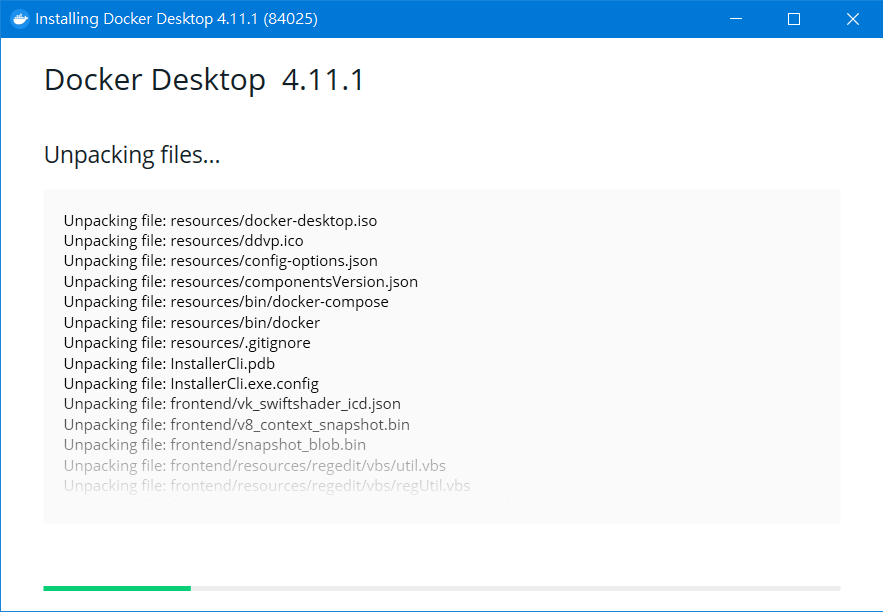Select log line 'frontend/resources/regedit/vbs/regUtil.vbs'
The image size is (883, 612).
pos(267,486)
